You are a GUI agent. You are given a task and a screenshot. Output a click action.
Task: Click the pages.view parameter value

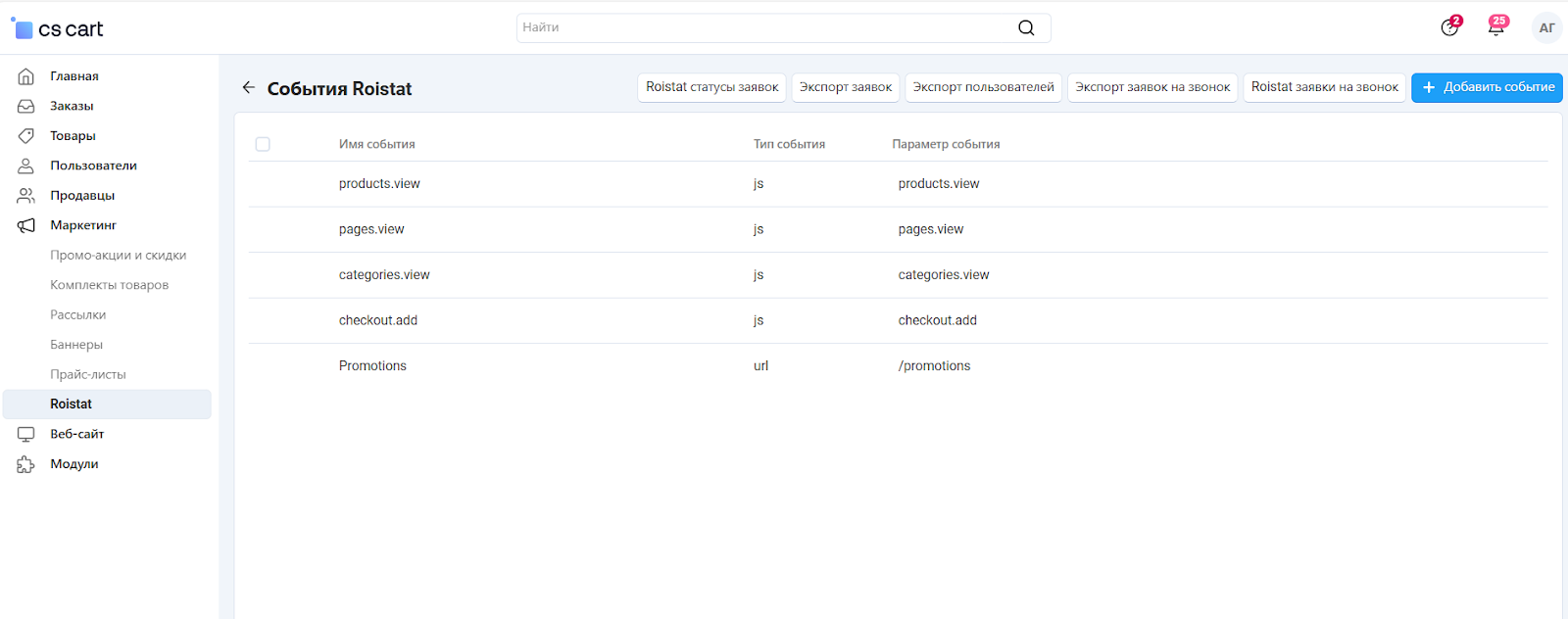pos(931,229)
